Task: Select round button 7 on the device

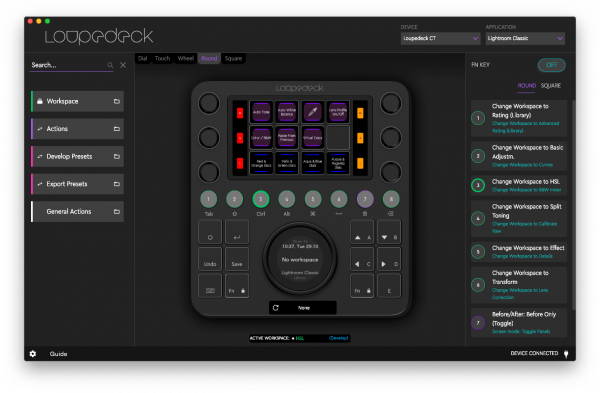Action: 365,199
